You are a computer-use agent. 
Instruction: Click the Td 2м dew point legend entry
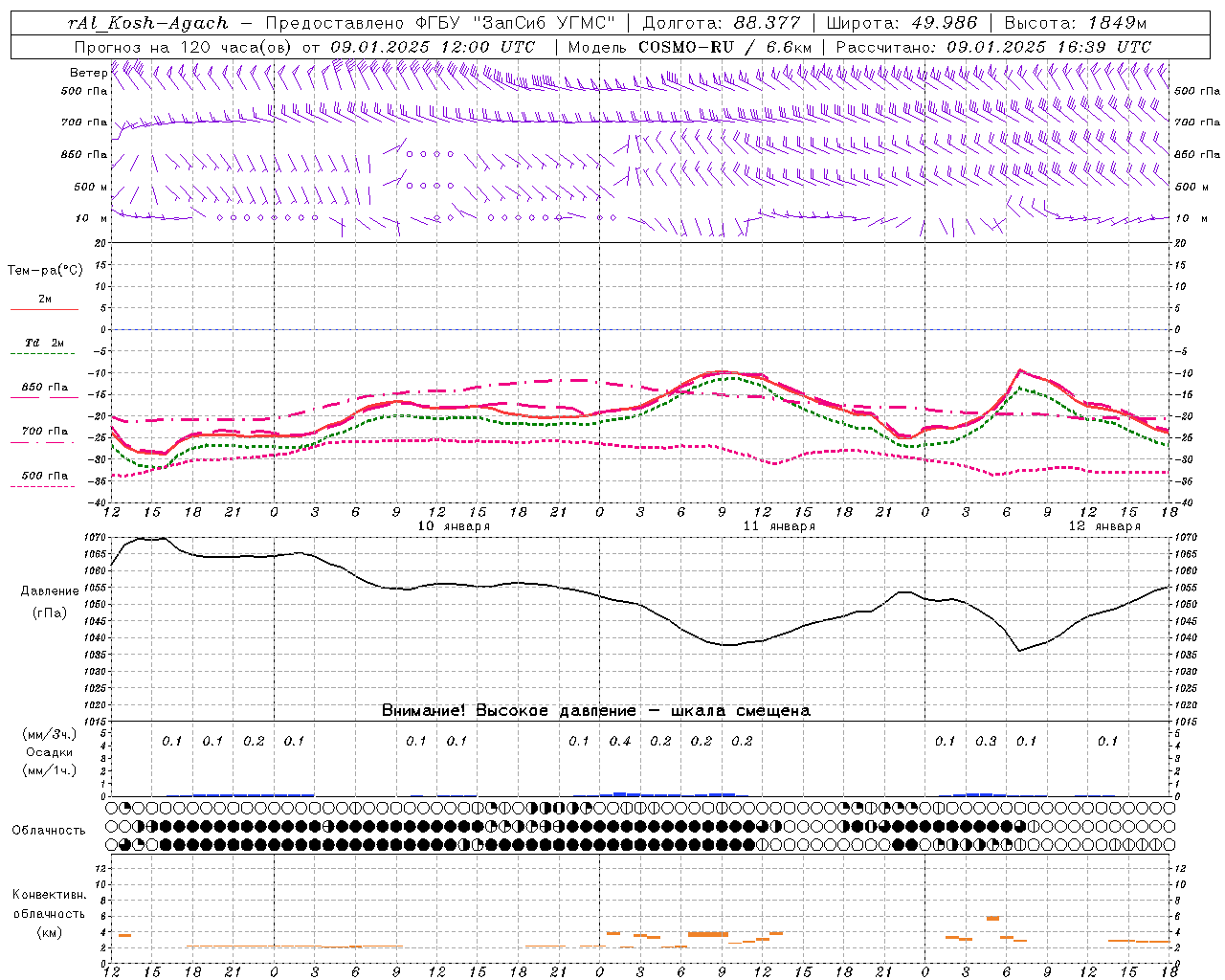point(44,347)
